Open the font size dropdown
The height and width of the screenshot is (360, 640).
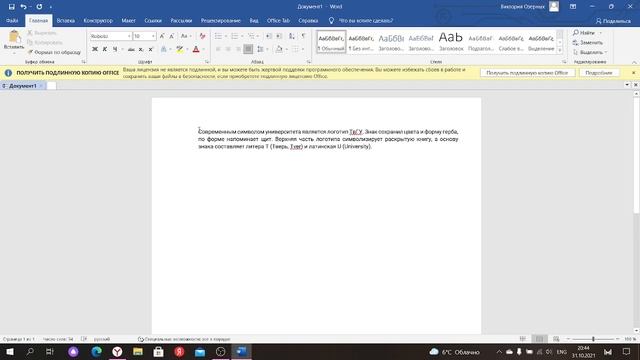153,36
